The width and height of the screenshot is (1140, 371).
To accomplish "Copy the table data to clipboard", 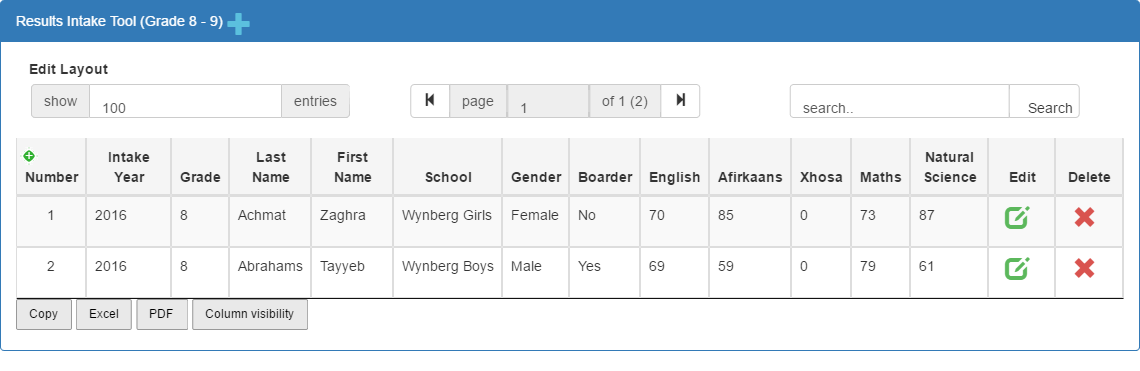I will pyautogui.click(x=44, y=314).
